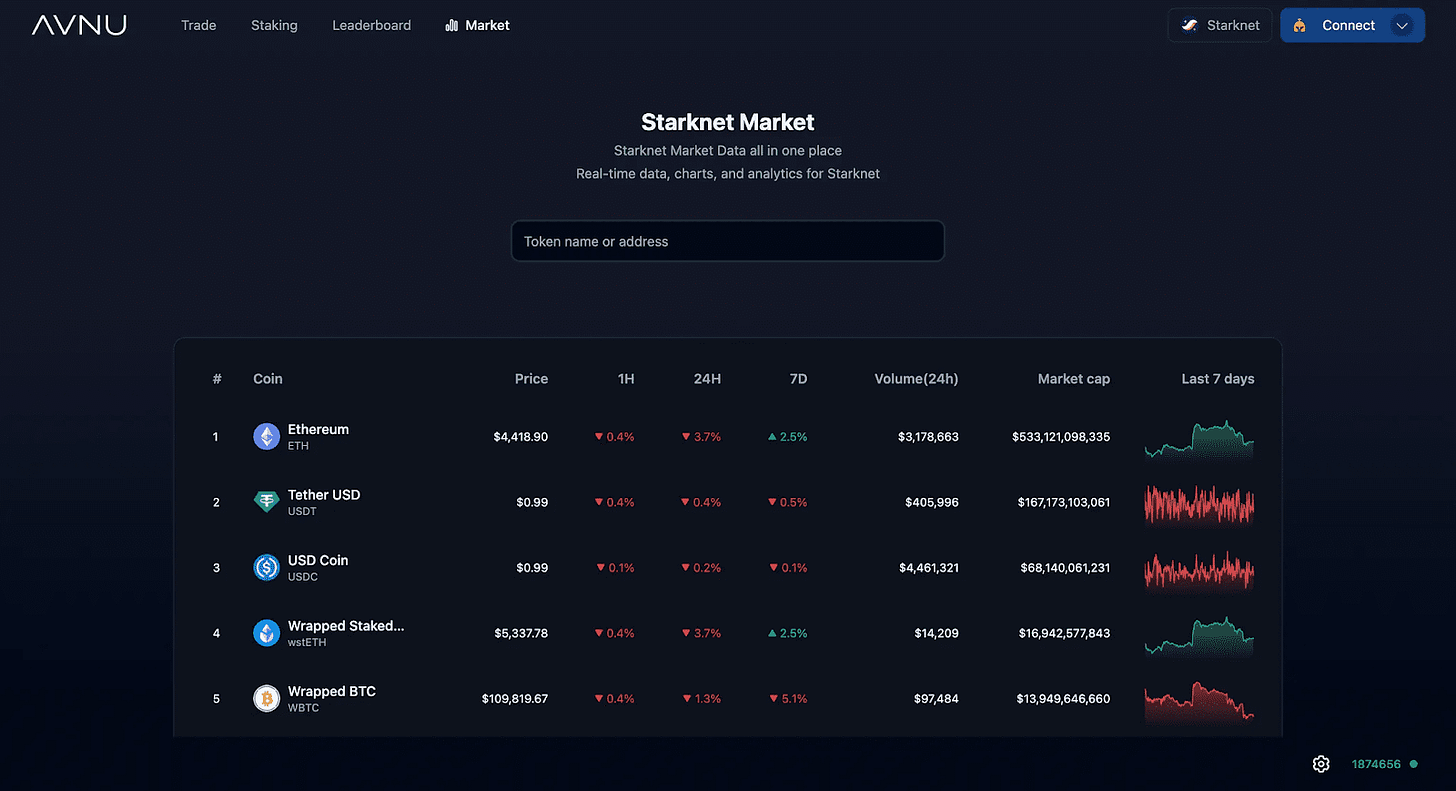Click Wrapped BTC volume $97,484
Viewport: 1456px width, 791px height.
[x=935, y=699]
